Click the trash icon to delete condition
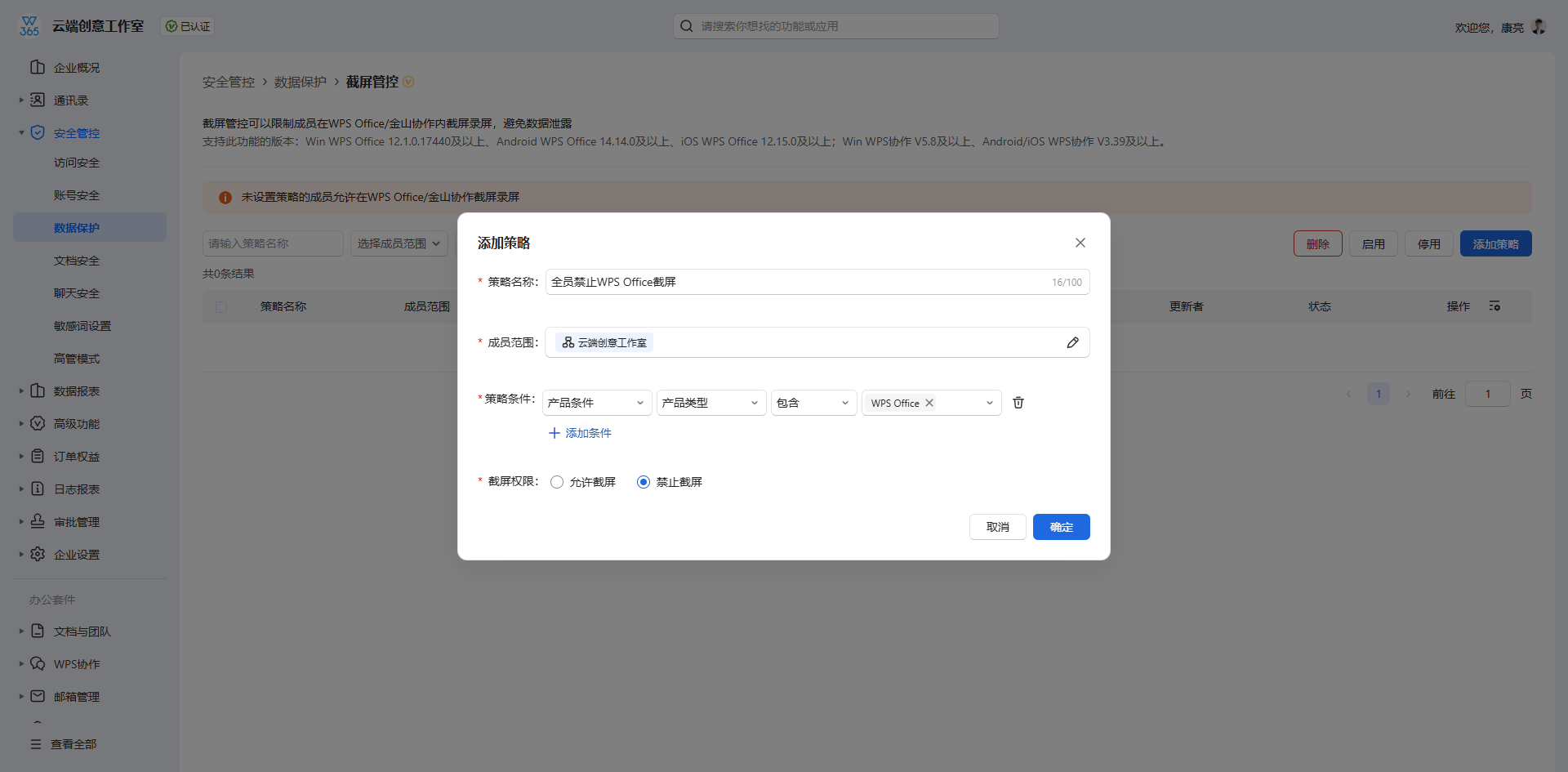 1018,403
